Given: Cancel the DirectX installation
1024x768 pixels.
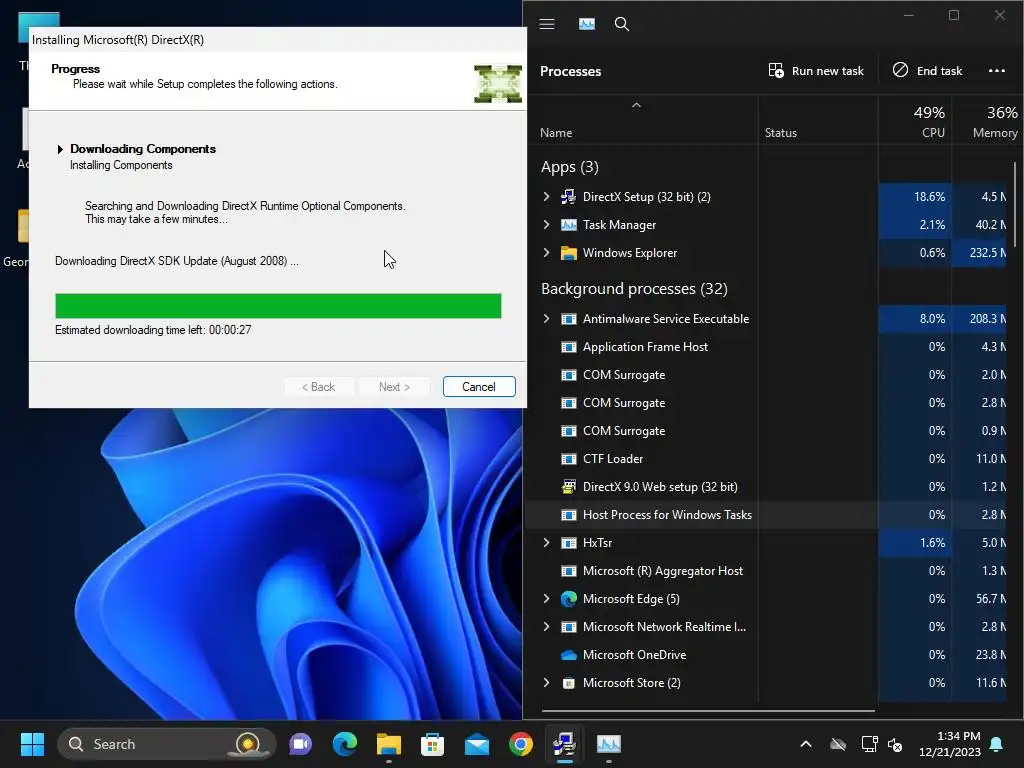Looking at the screenshot, I should [479, 387].
